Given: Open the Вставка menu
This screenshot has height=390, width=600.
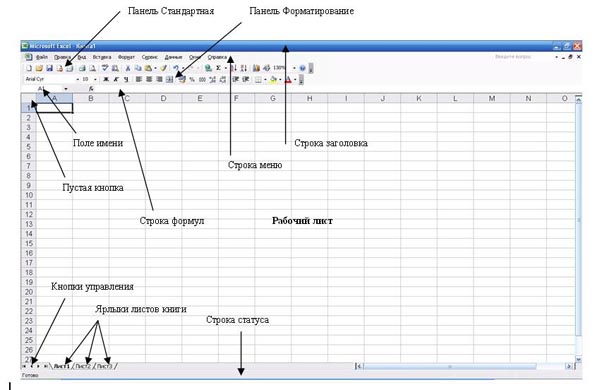Looking at the screenshot, I should (102, 57).
